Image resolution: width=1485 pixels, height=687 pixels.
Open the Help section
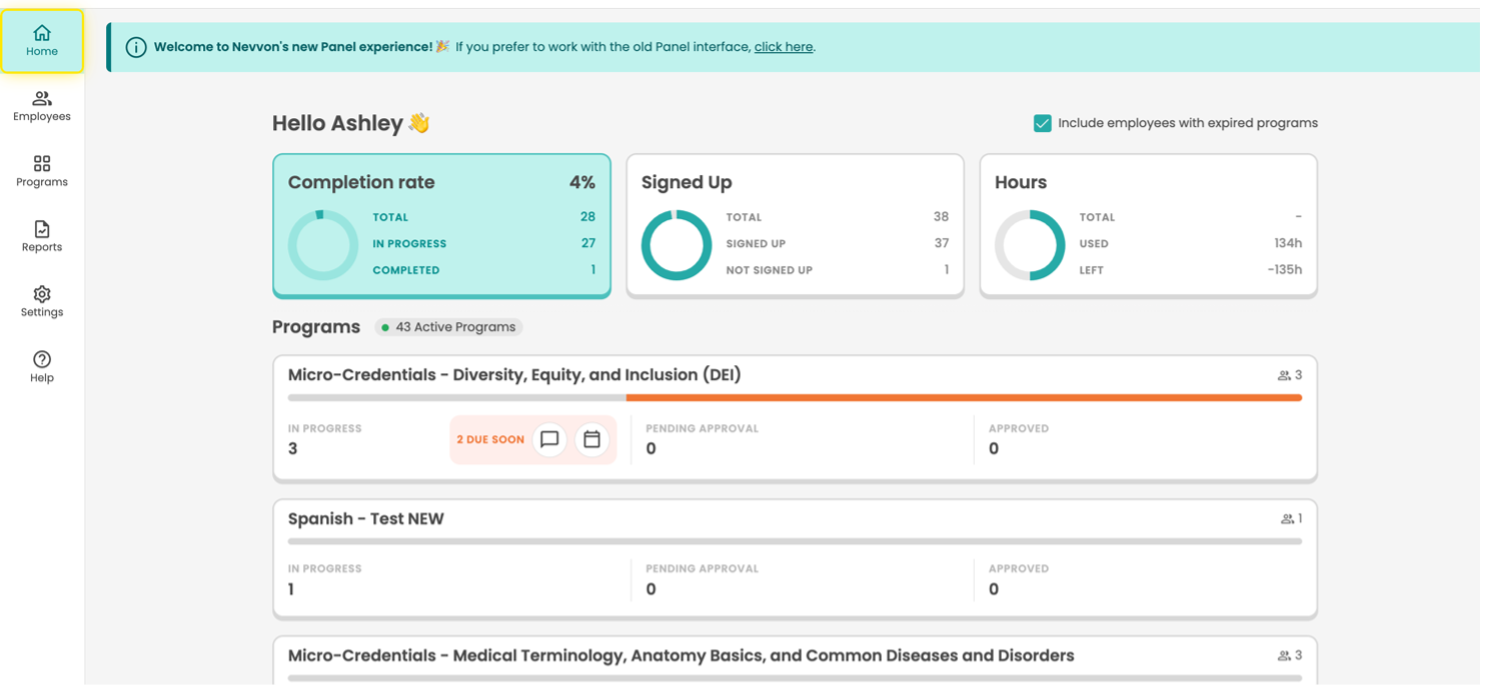(41, 366)
